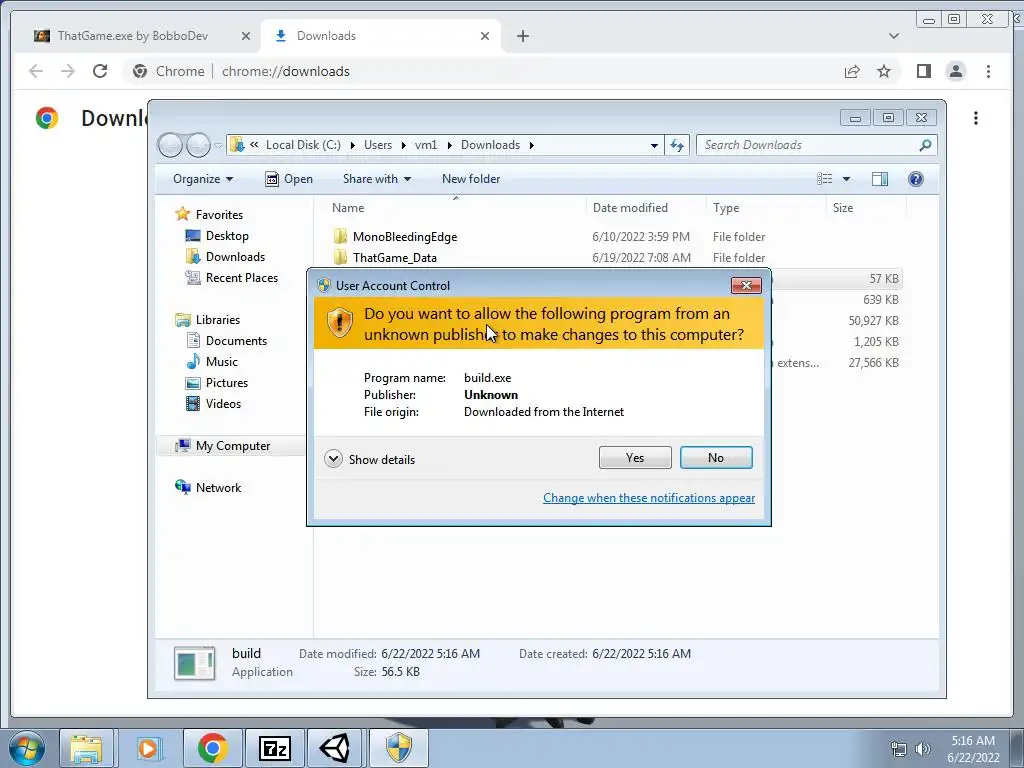Screen dimensions: 1024x768
Task: Click the Explorer forward arrow
Action: (198, 145)
